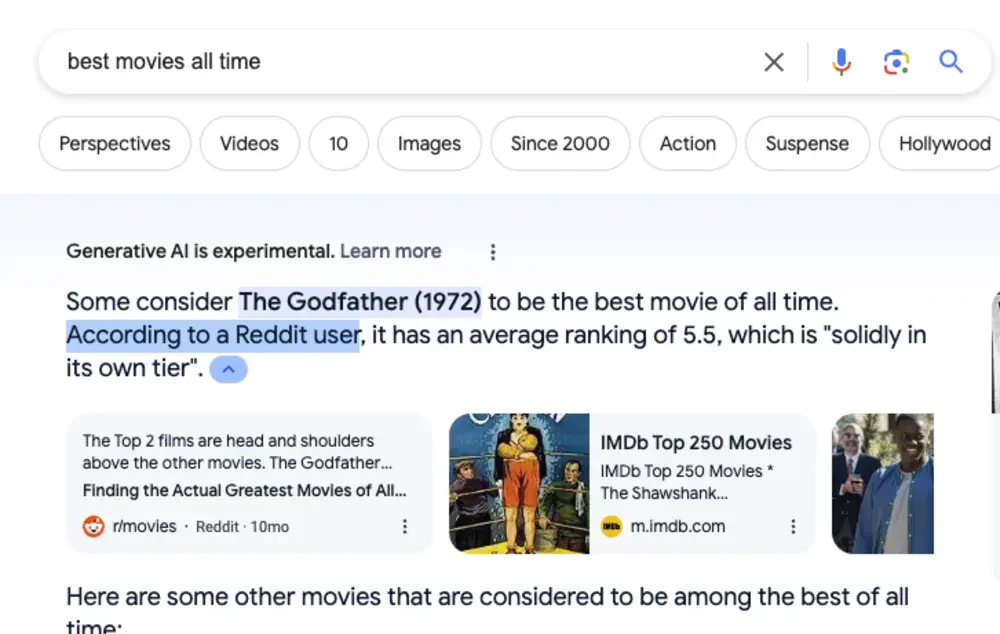The height and width of the screenshot is (634, 1000).
Task: Click the 'r/movies' source label
Action: [144, 526]
